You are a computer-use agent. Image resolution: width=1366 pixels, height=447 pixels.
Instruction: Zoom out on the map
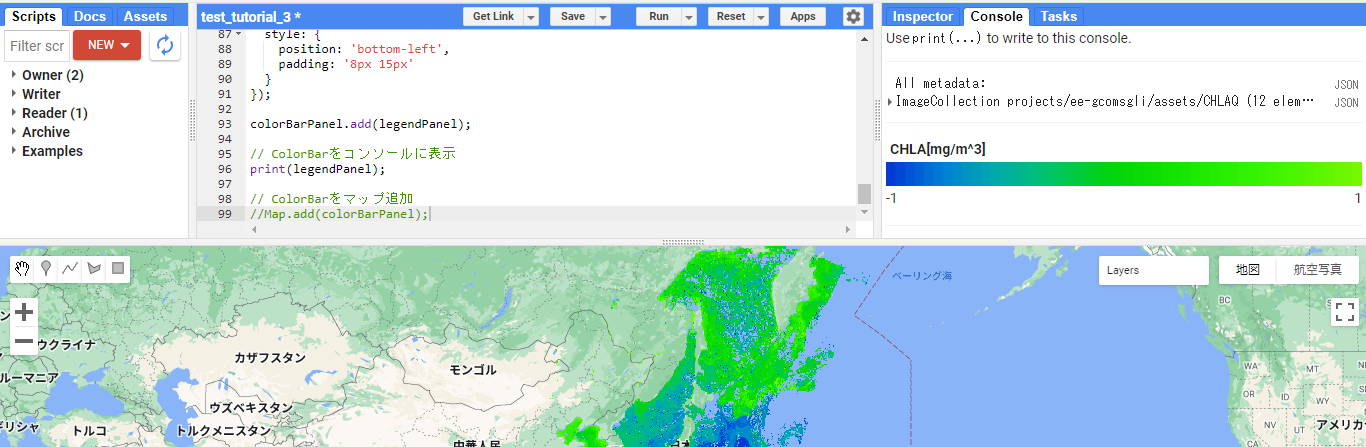[24, 343]
